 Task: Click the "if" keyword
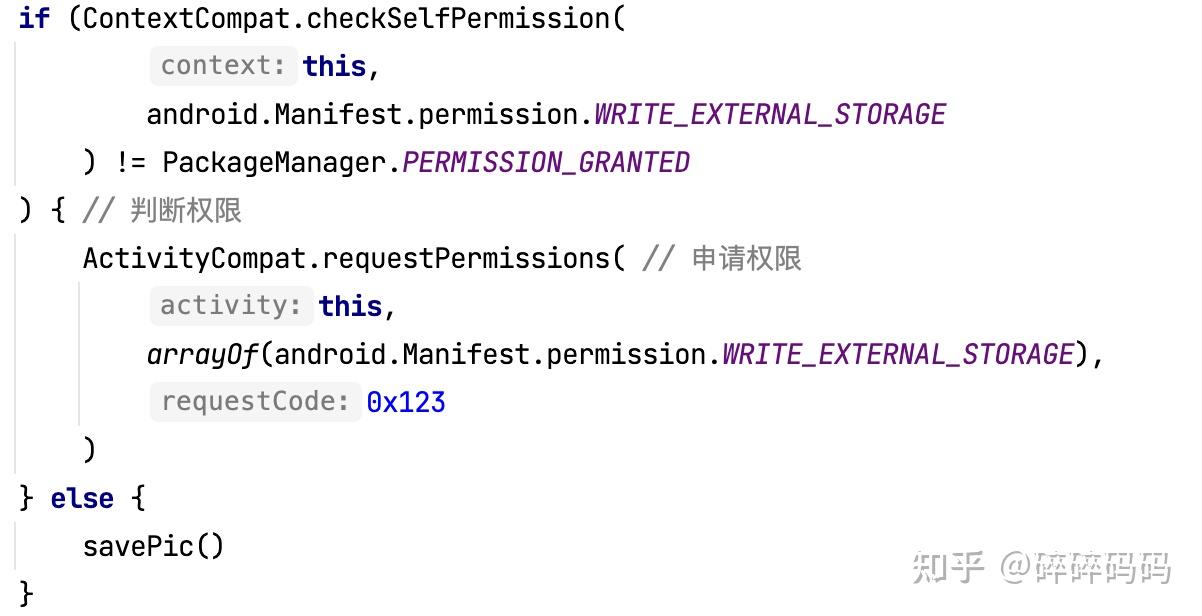click(x=34, y=18)
